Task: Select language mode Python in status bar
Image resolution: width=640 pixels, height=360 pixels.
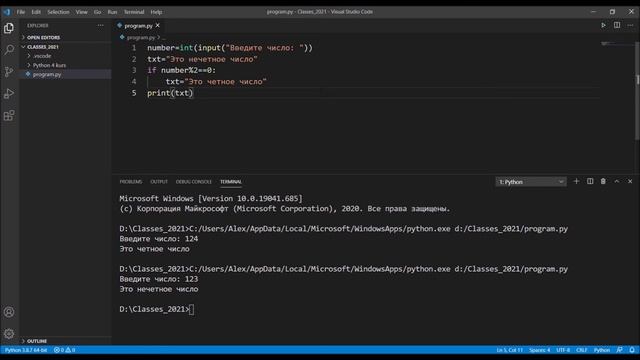Action: [x=602, y=350]
